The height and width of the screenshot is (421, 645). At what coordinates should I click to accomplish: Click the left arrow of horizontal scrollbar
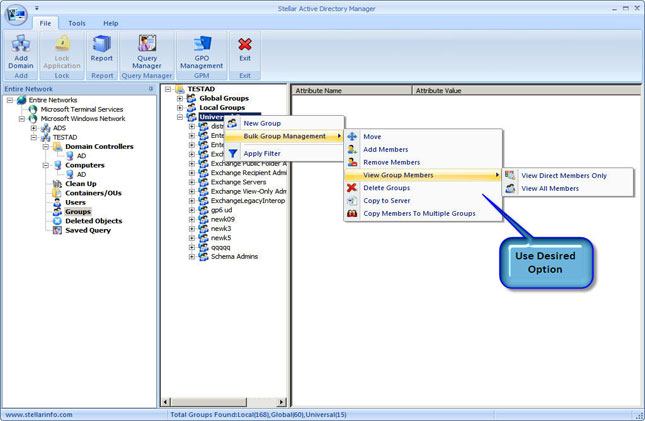click(166, 402)
